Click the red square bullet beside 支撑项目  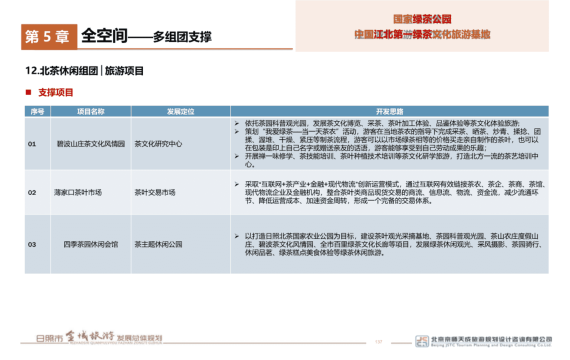(28, 92)
